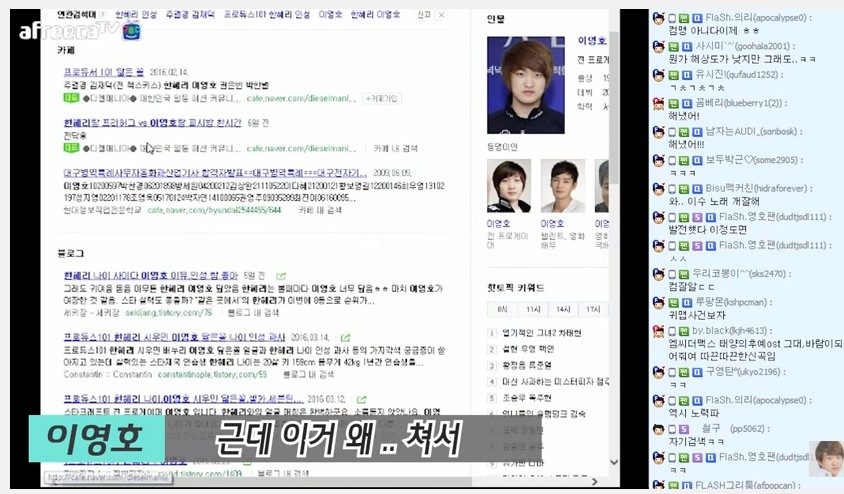Click the Q badge beside Bisu맥커친 (hidraforever)
Viewport: 844px width, 494px height.
(697, 189)
